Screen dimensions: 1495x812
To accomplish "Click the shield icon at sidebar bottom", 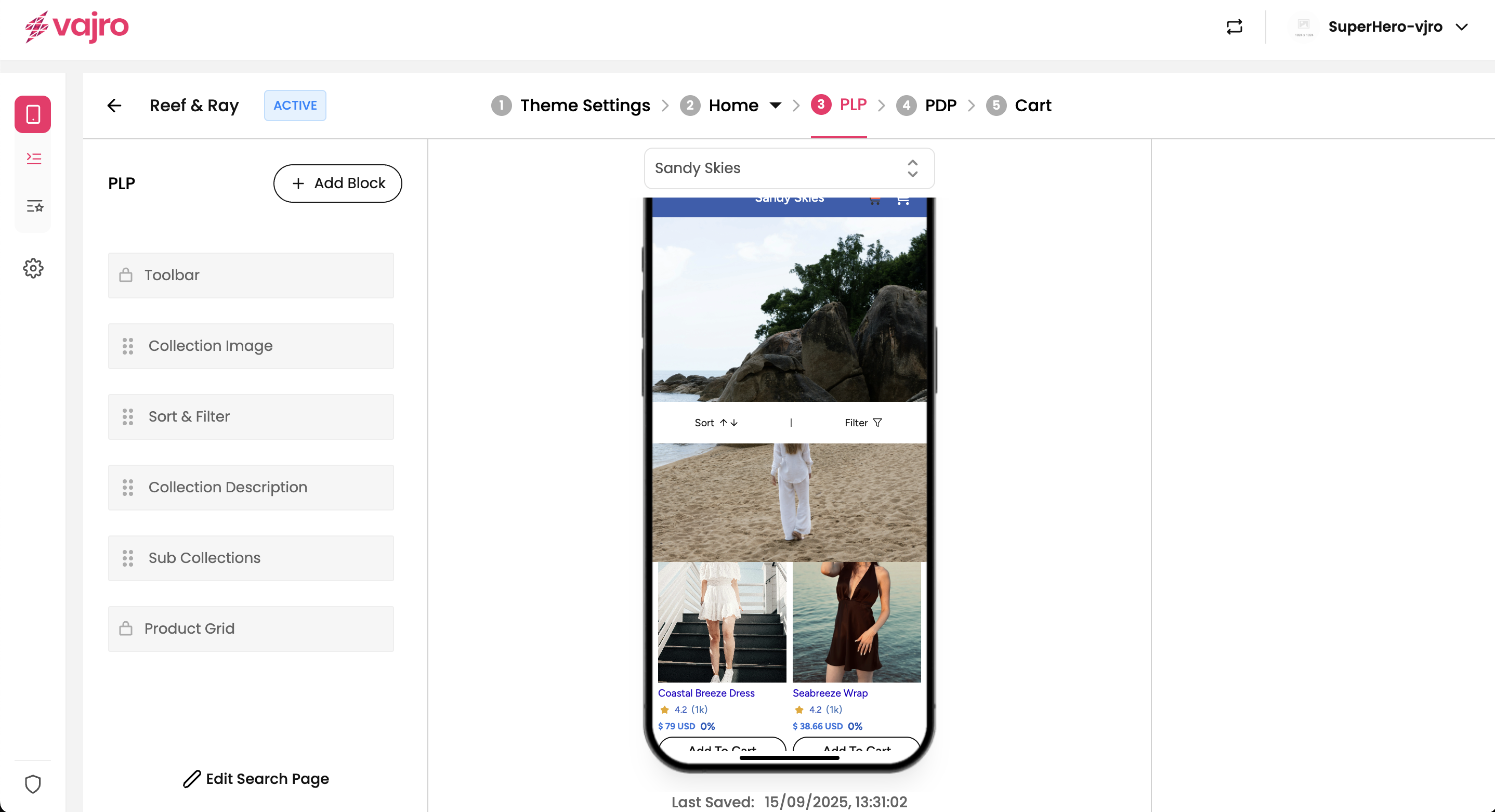I will point(33,783).
